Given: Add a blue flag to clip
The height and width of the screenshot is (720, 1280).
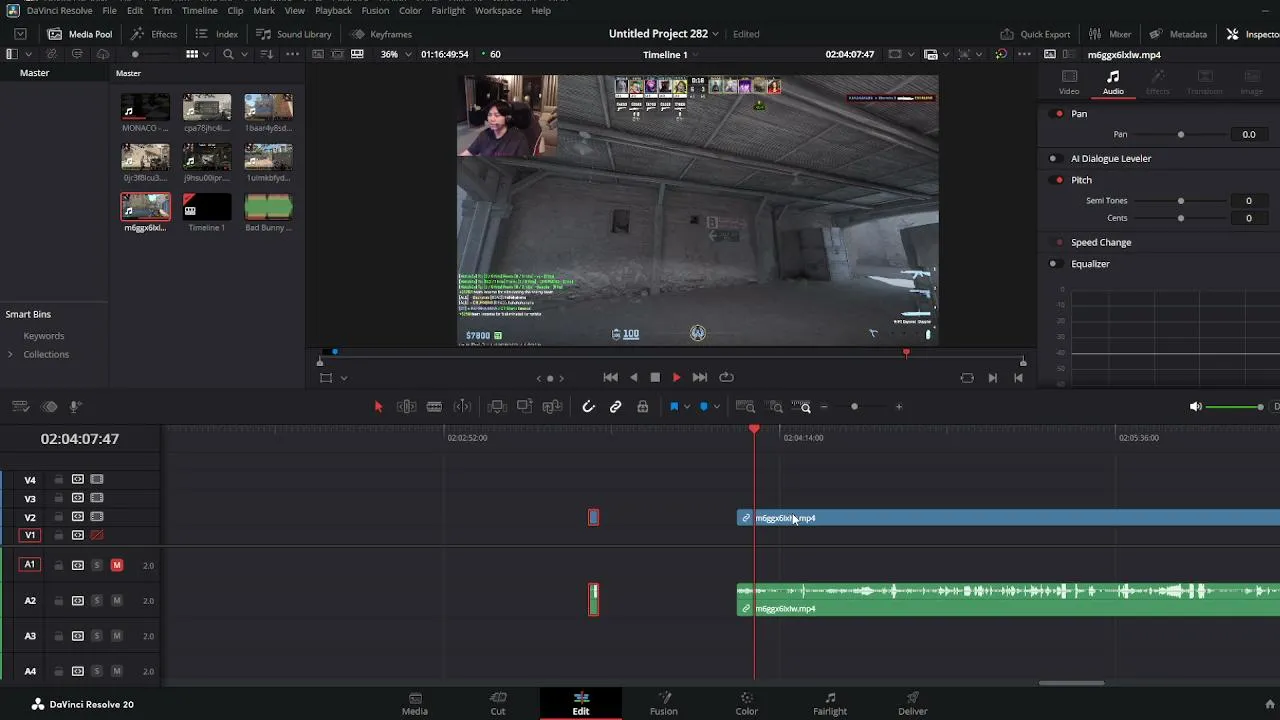Looking at the screenshot, I should (674, 407).
